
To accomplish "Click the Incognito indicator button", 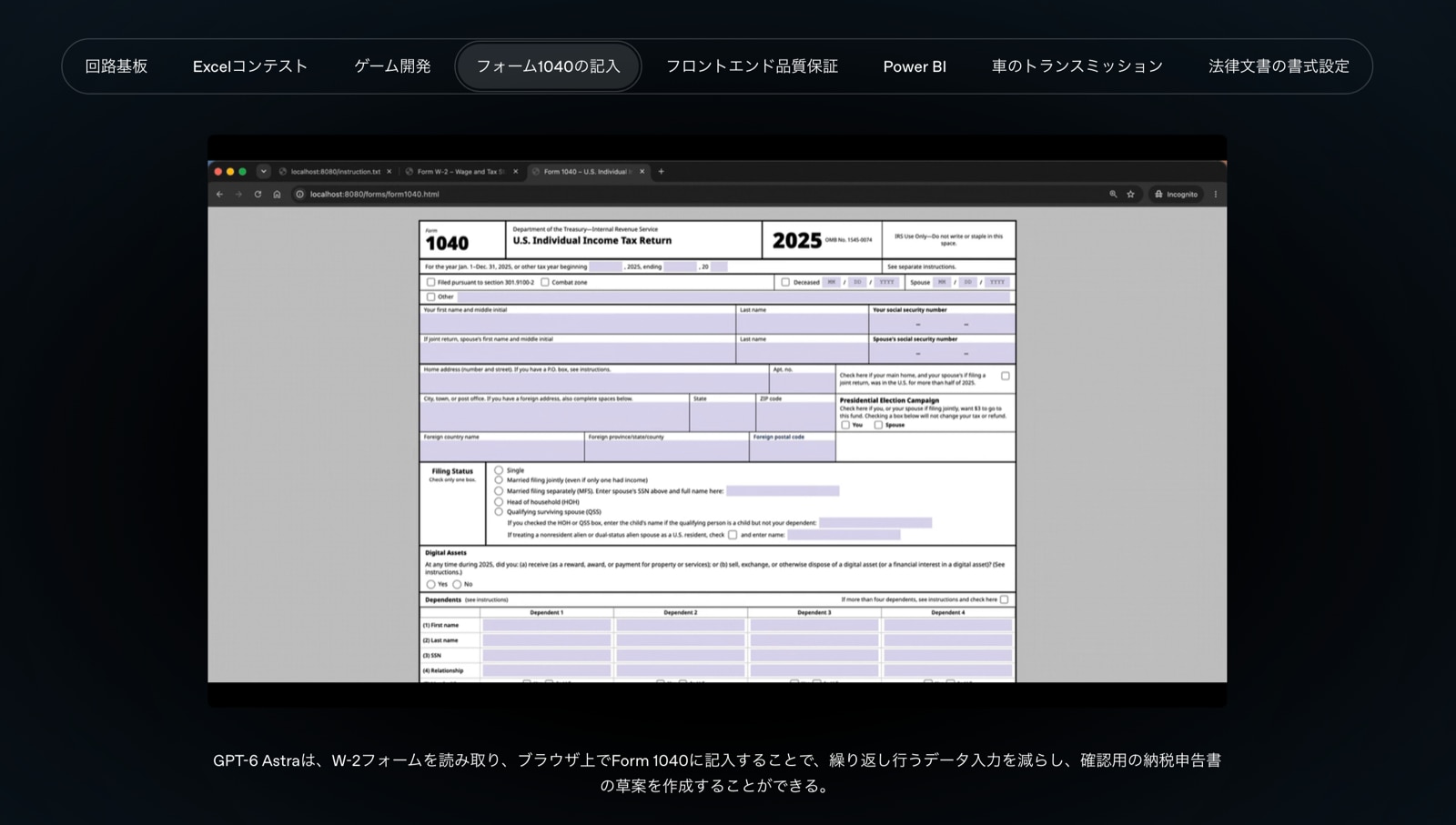I will click(1177, 194).
